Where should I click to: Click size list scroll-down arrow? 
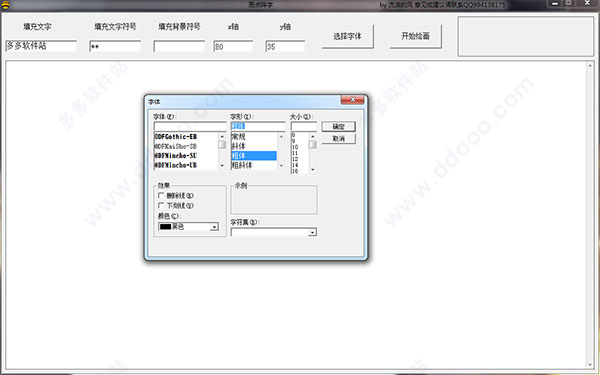[313, 170]
